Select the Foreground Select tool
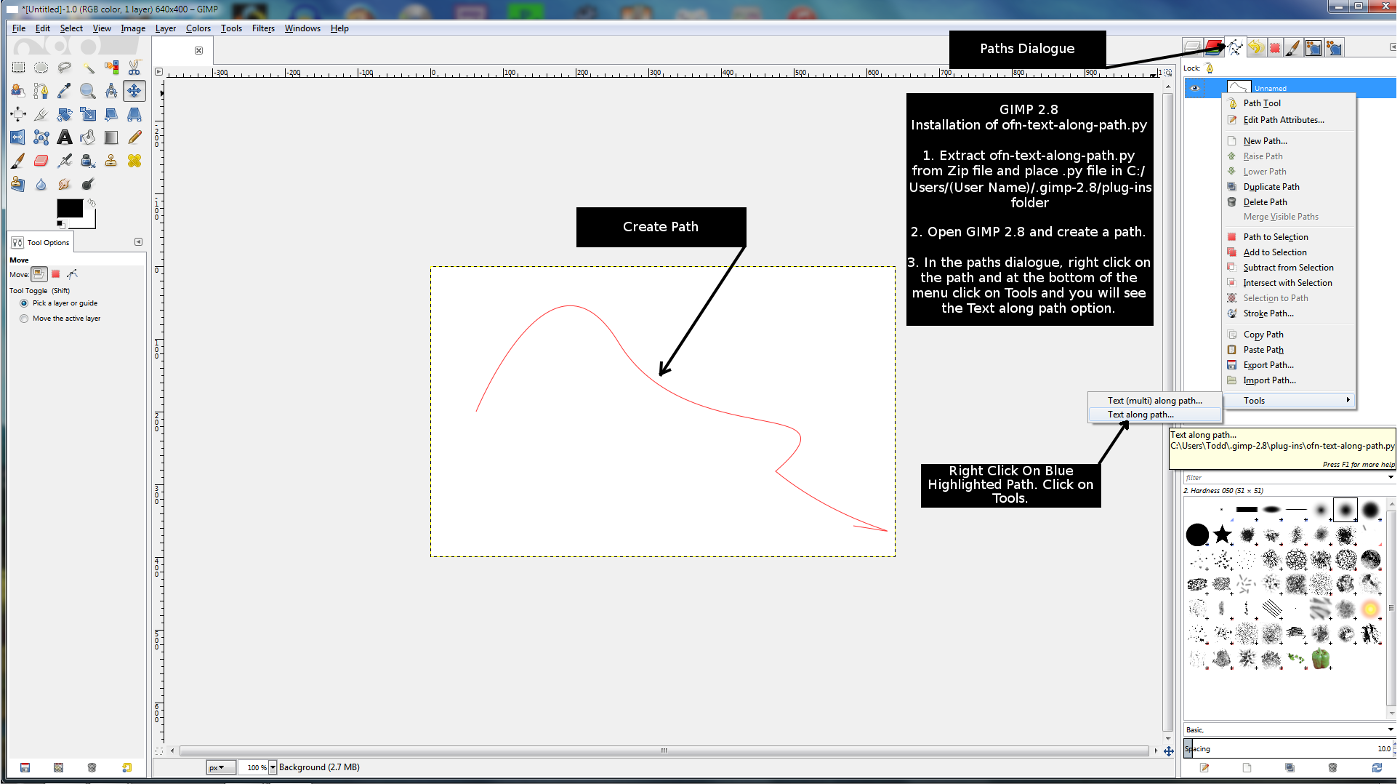This screenshot has width=1400, height=784. tap(18, 90)
